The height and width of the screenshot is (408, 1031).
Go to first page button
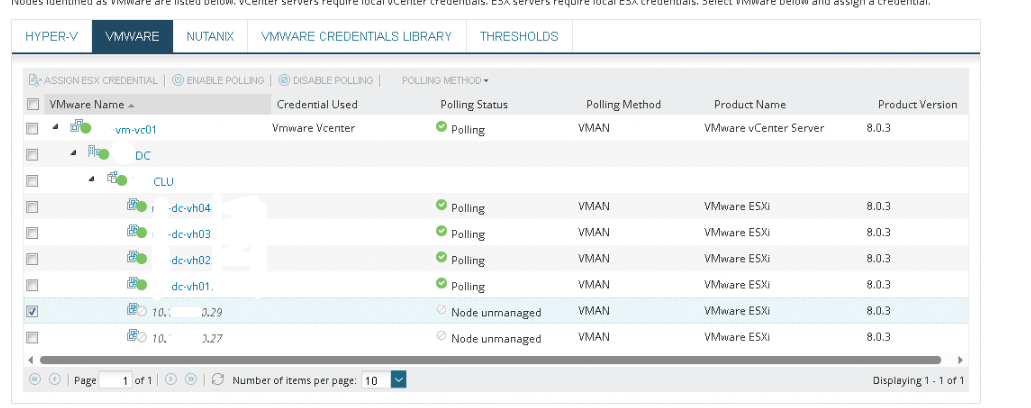(35, 379)
